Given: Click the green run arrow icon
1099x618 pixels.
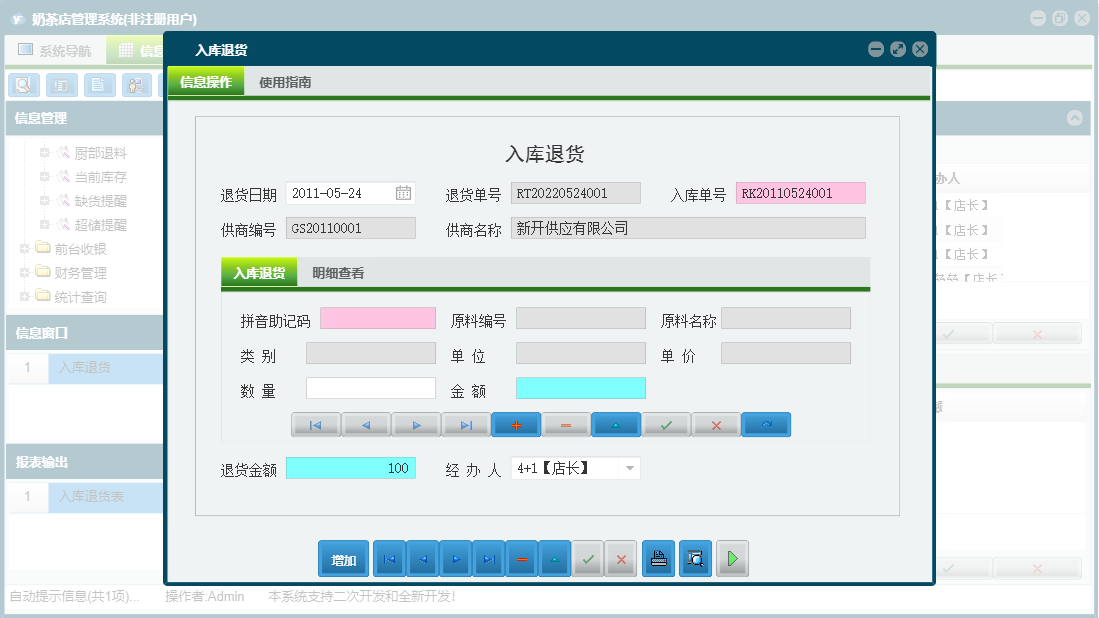Looking at the screenshot, I should [x=732, y=558].
